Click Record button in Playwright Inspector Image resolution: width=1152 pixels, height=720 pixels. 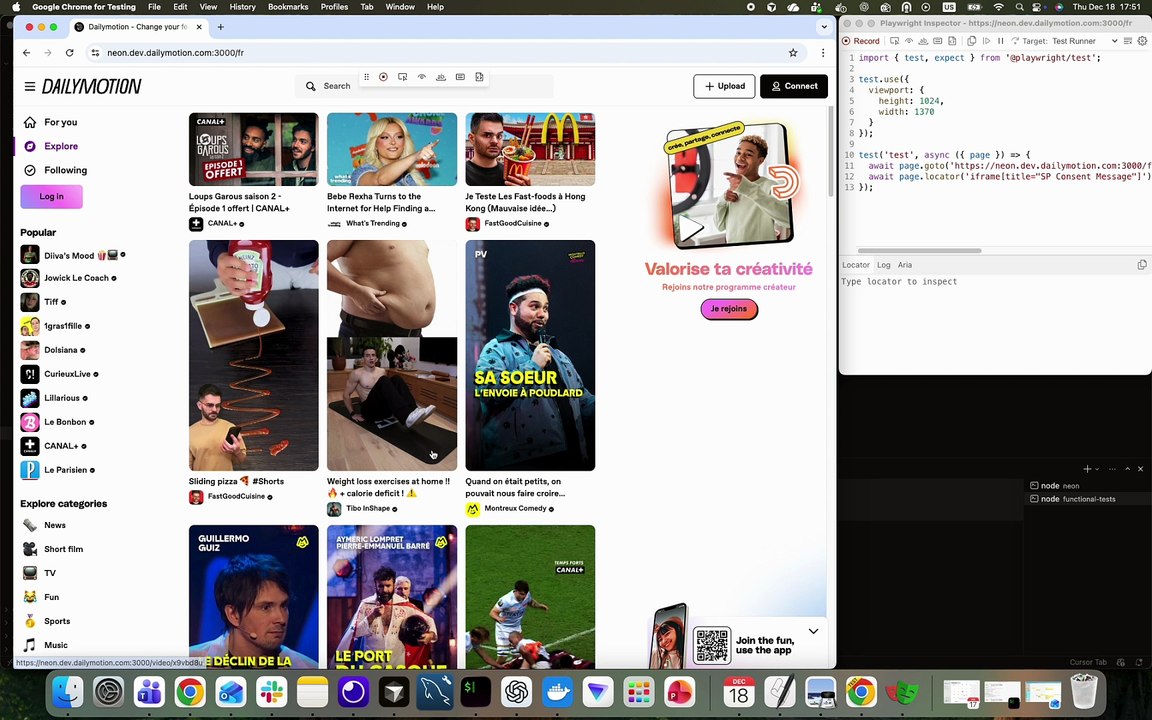point(861,41)
